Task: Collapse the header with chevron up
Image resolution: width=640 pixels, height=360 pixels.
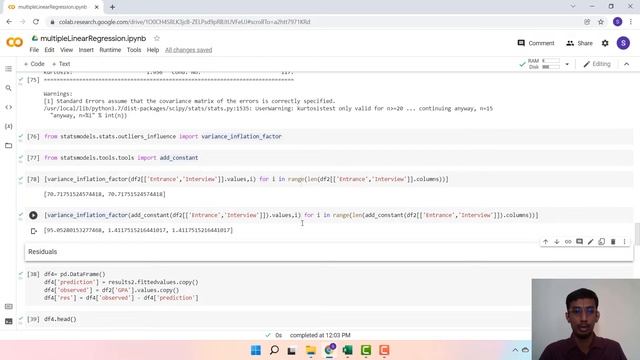Action: (x=627, y=64)
